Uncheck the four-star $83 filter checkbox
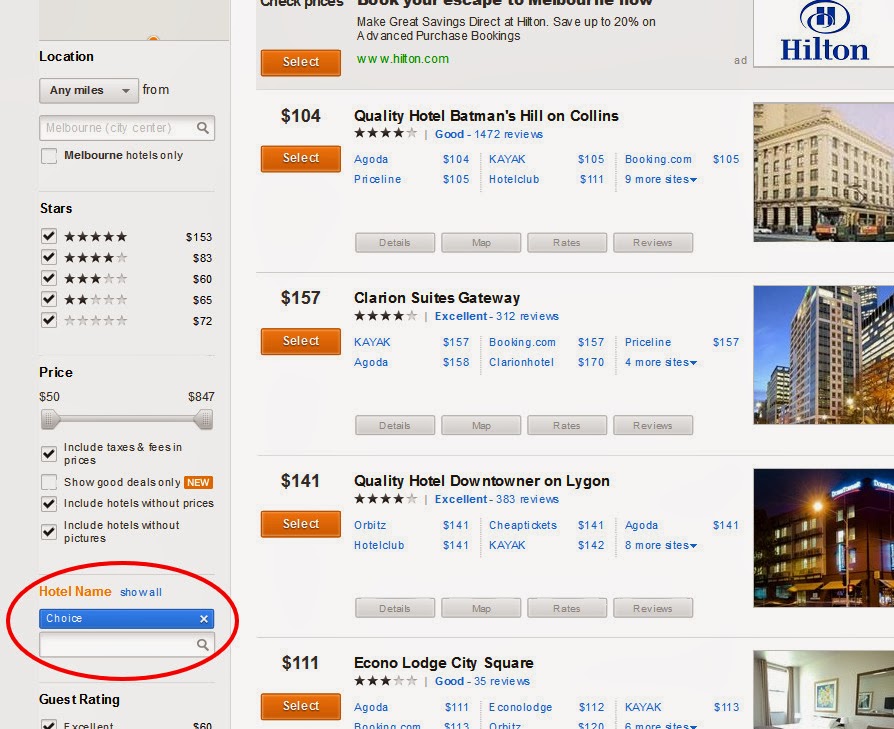Viewport: 894px width, 729px height. (49, 257)
